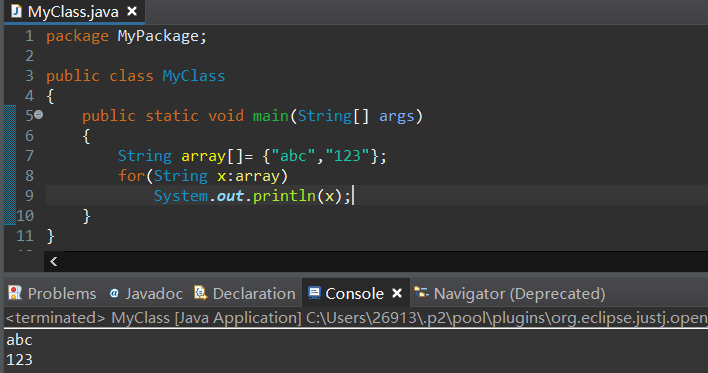Viewport: 708px width, 373px height.
Task: Click the 'main' method name
Action: [x=270, y=116]
